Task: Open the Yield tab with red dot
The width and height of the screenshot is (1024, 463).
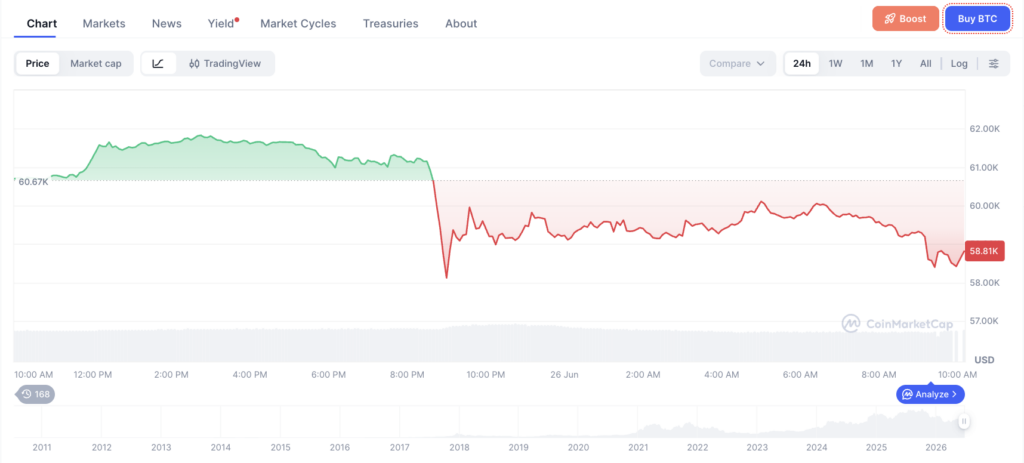Action: tap(223, 24)
